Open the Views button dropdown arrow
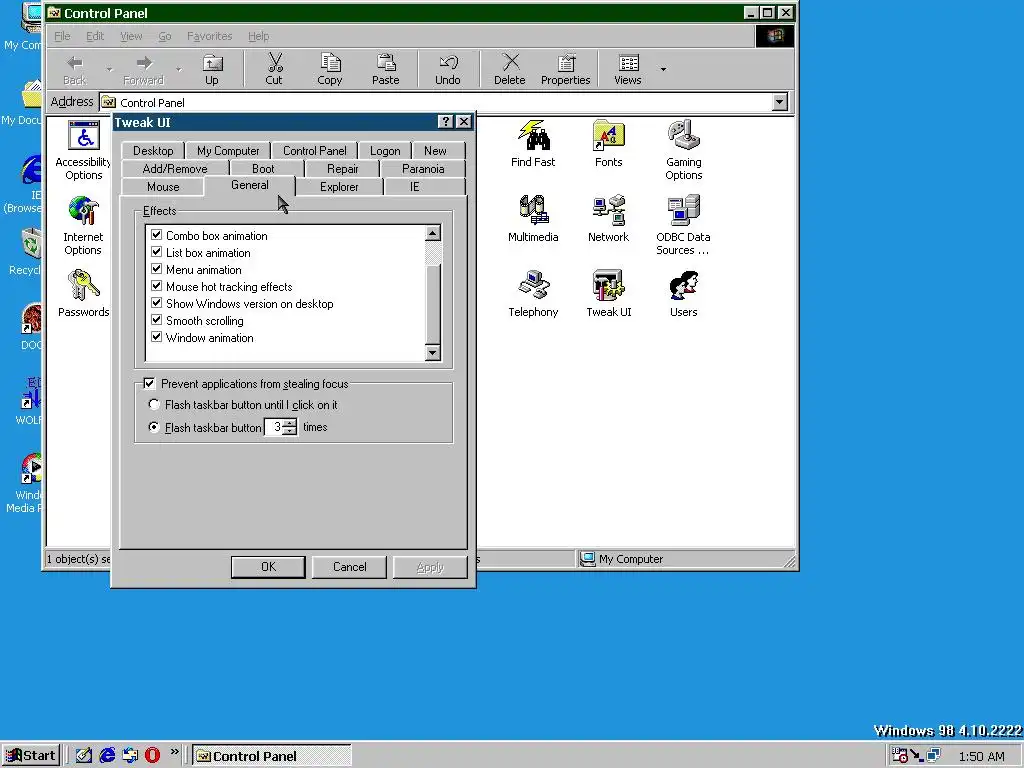Viewport: 1024px width, 768px height. click(x=664, y=69)
